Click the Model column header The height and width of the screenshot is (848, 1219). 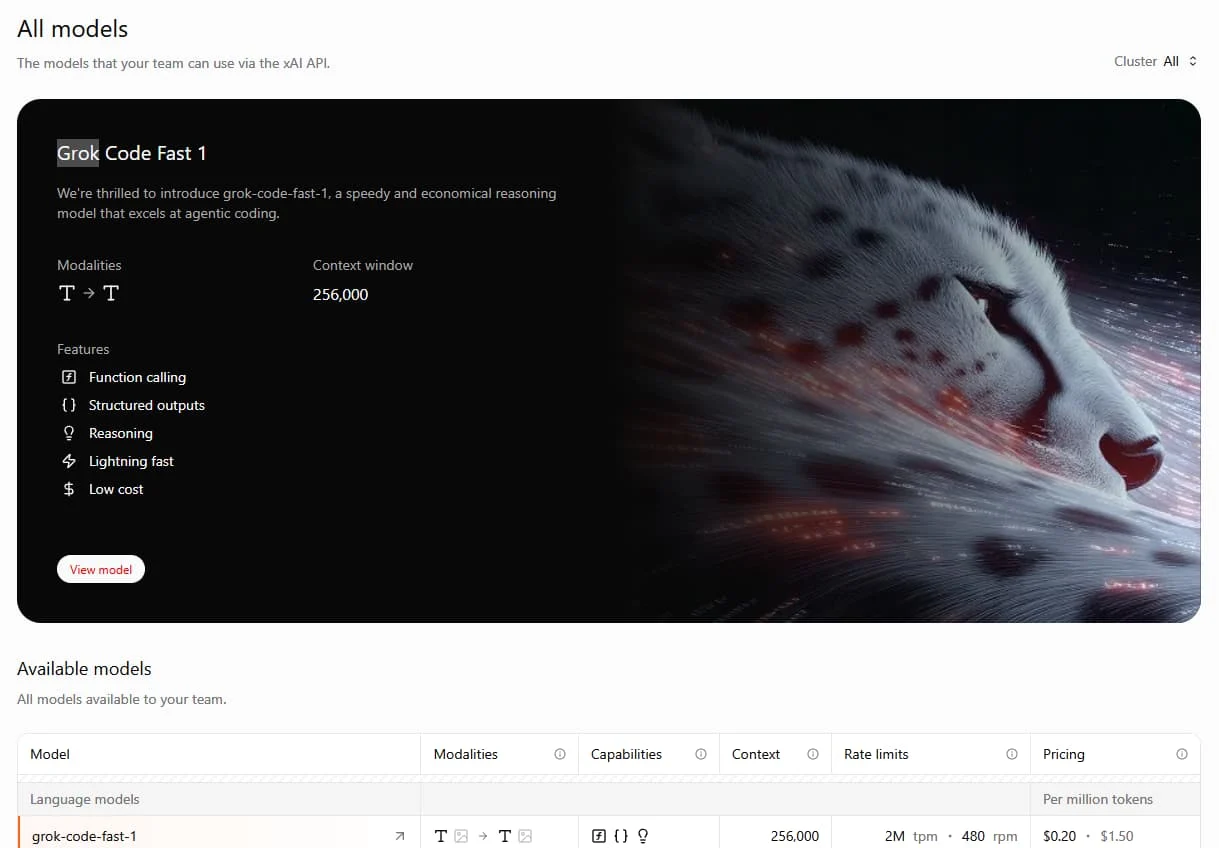coord(50,754)
